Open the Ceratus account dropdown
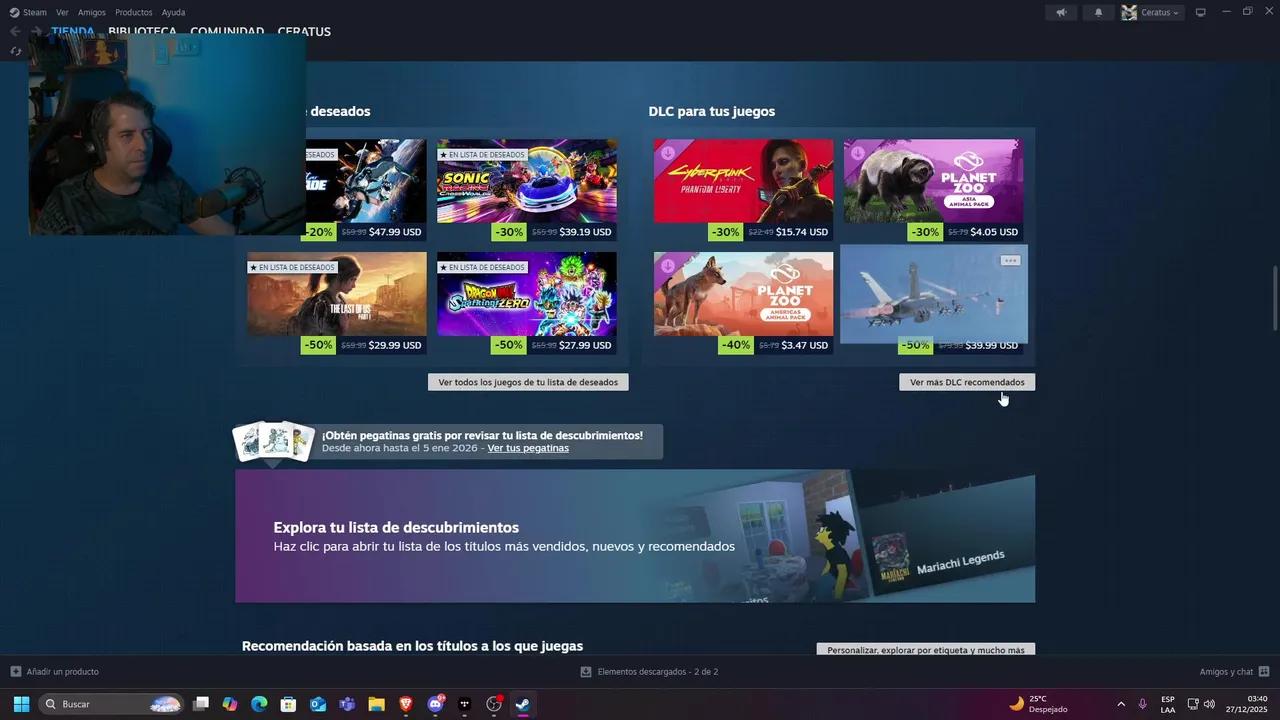This screenshot has width=1280, height=720. [x=1161, y=13]
